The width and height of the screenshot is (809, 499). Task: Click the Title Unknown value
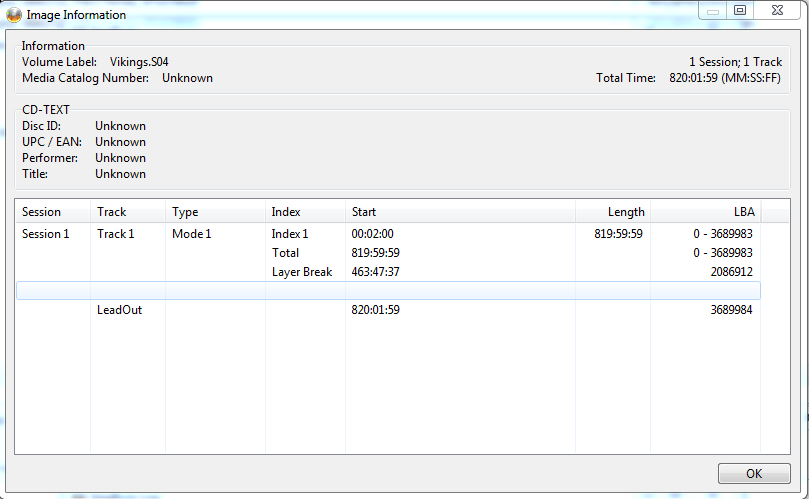point(120,174)
